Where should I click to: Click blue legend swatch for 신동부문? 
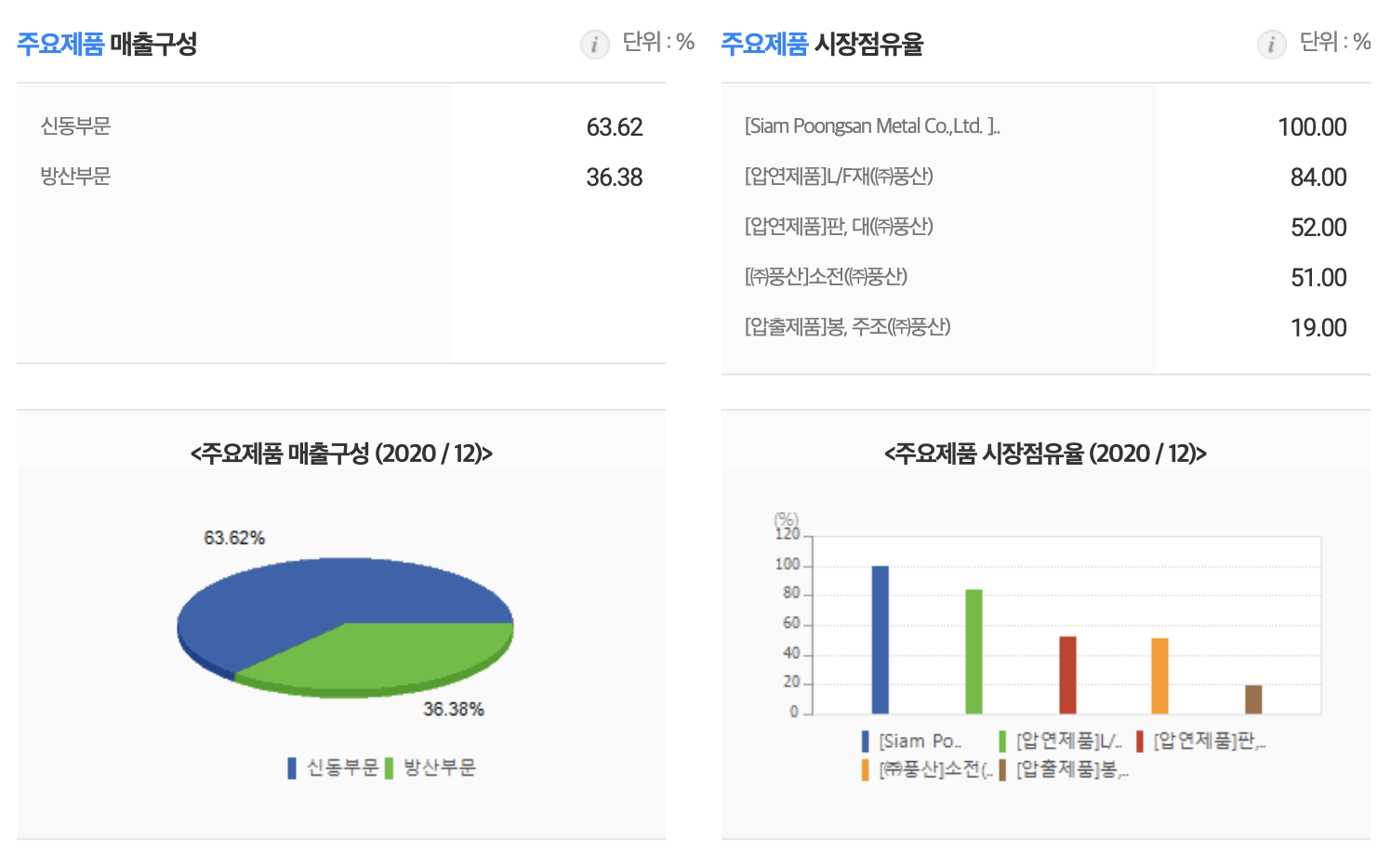pos(292,768)
